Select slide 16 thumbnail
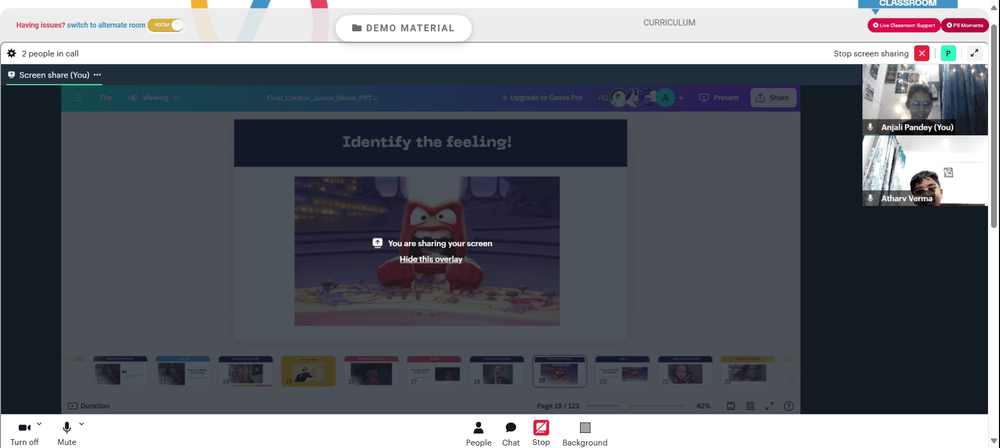Image resolution: width=1000 pixels, height=448 pixels. tap(371, 371)
